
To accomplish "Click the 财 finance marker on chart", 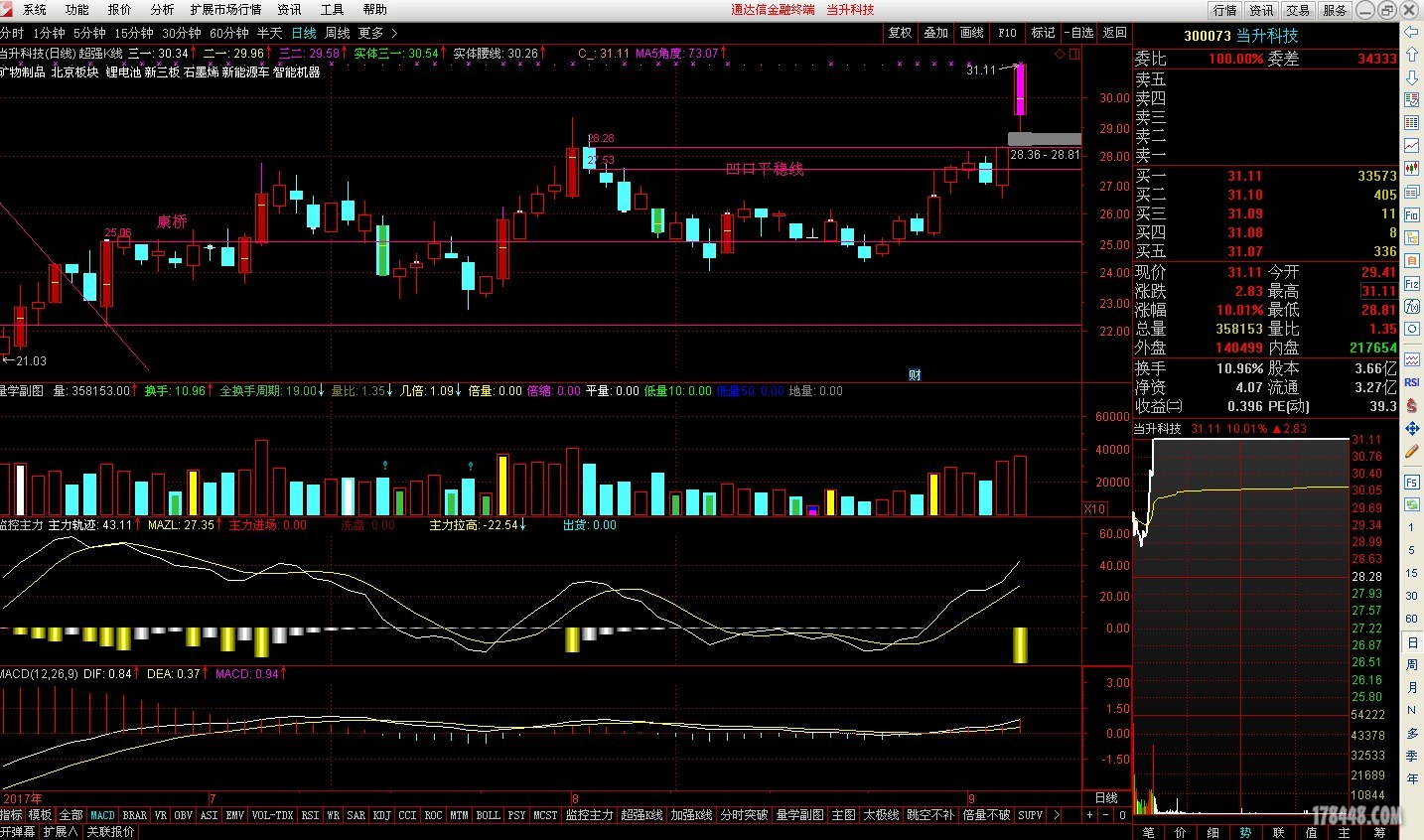I will click(915, 374).
